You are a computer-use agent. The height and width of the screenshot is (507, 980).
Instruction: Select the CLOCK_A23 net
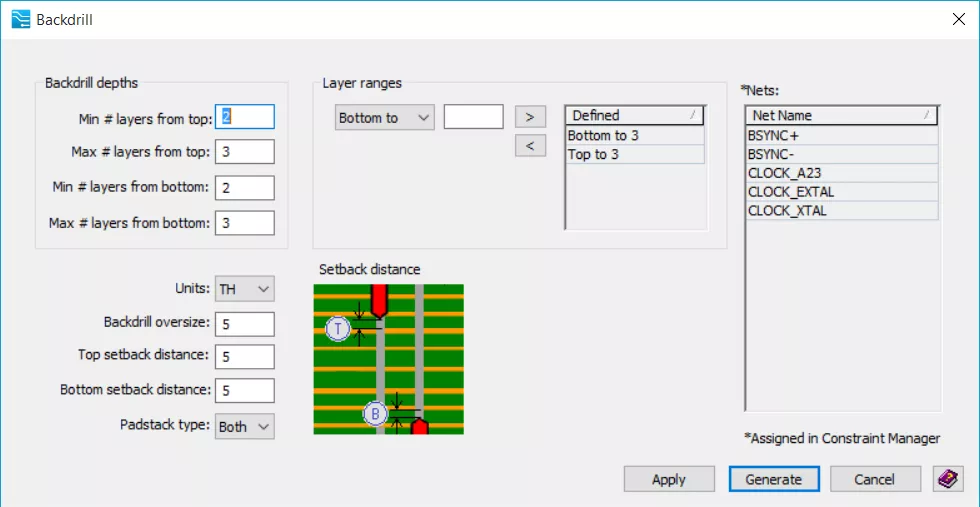tap(842, 173)
